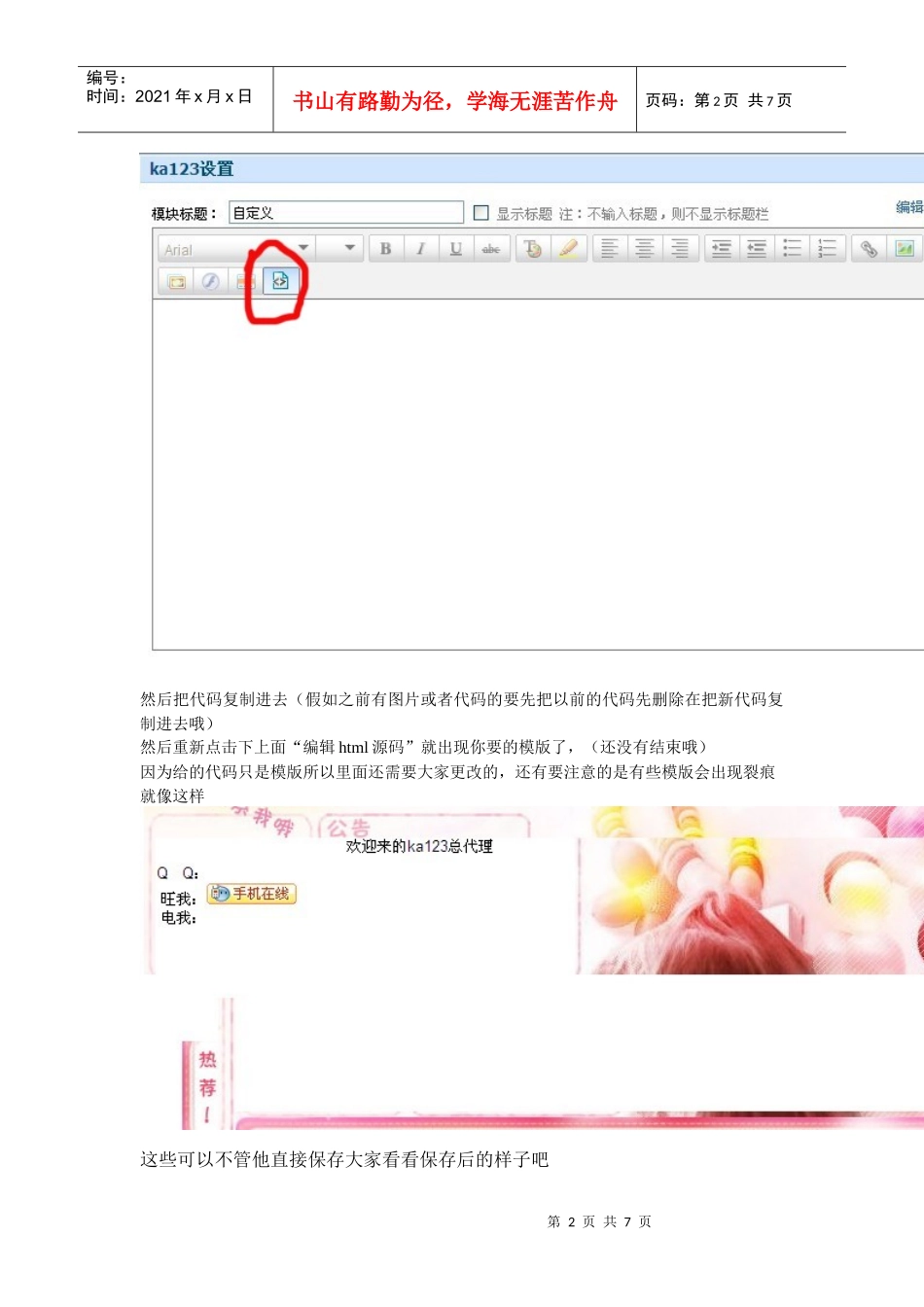Viewport: 924px width, 1307px height.
Task: Click the orange table icon beside the HTML source icon
Action: [x=245, y=281]
